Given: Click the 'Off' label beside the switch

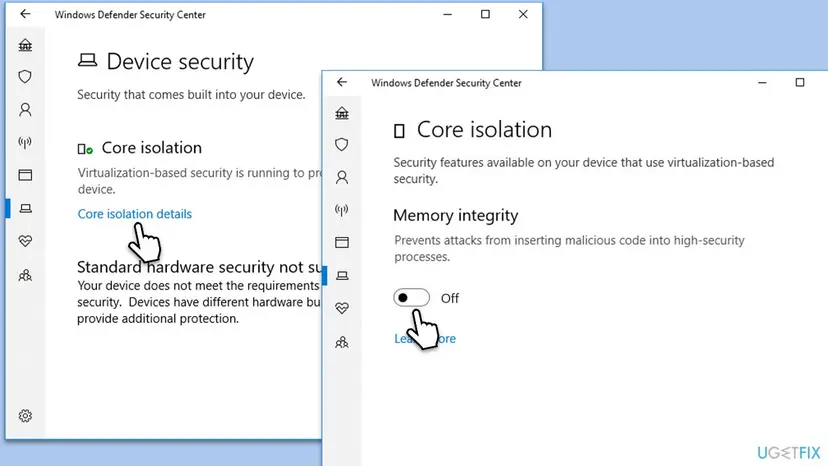Looking at the screenshot, I should click(x=449, y=299).
